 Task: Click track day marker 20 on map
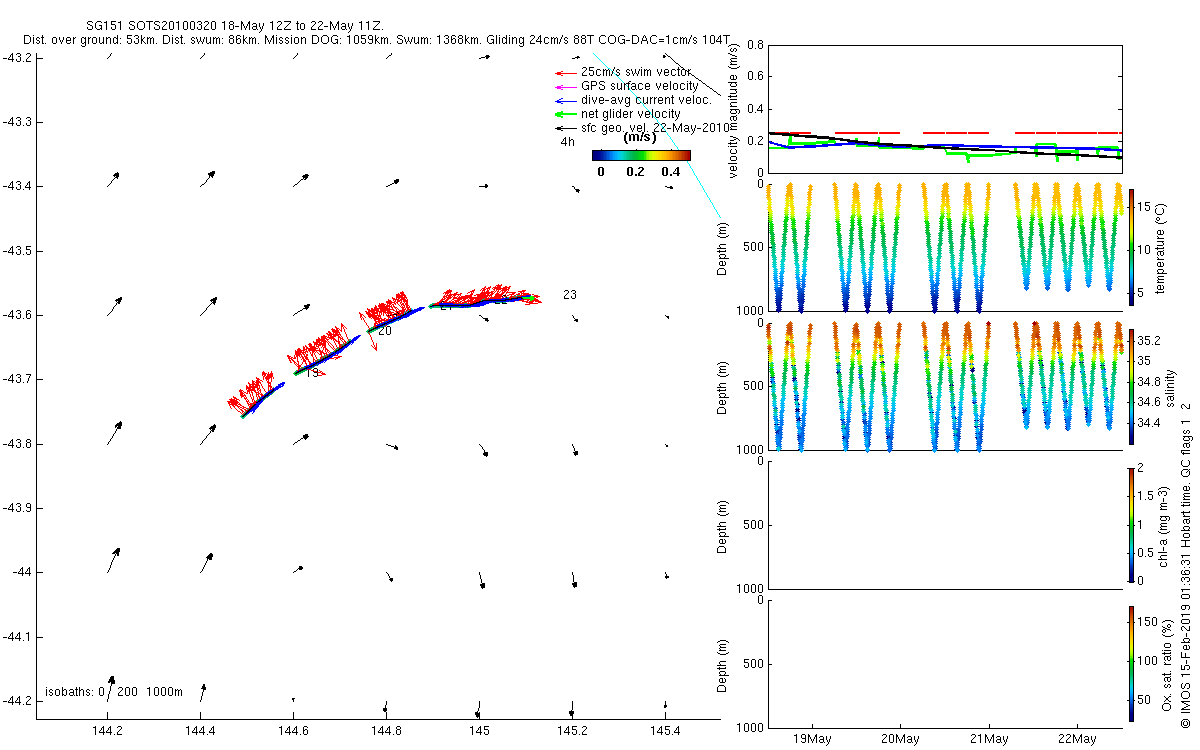click(384, 331)
